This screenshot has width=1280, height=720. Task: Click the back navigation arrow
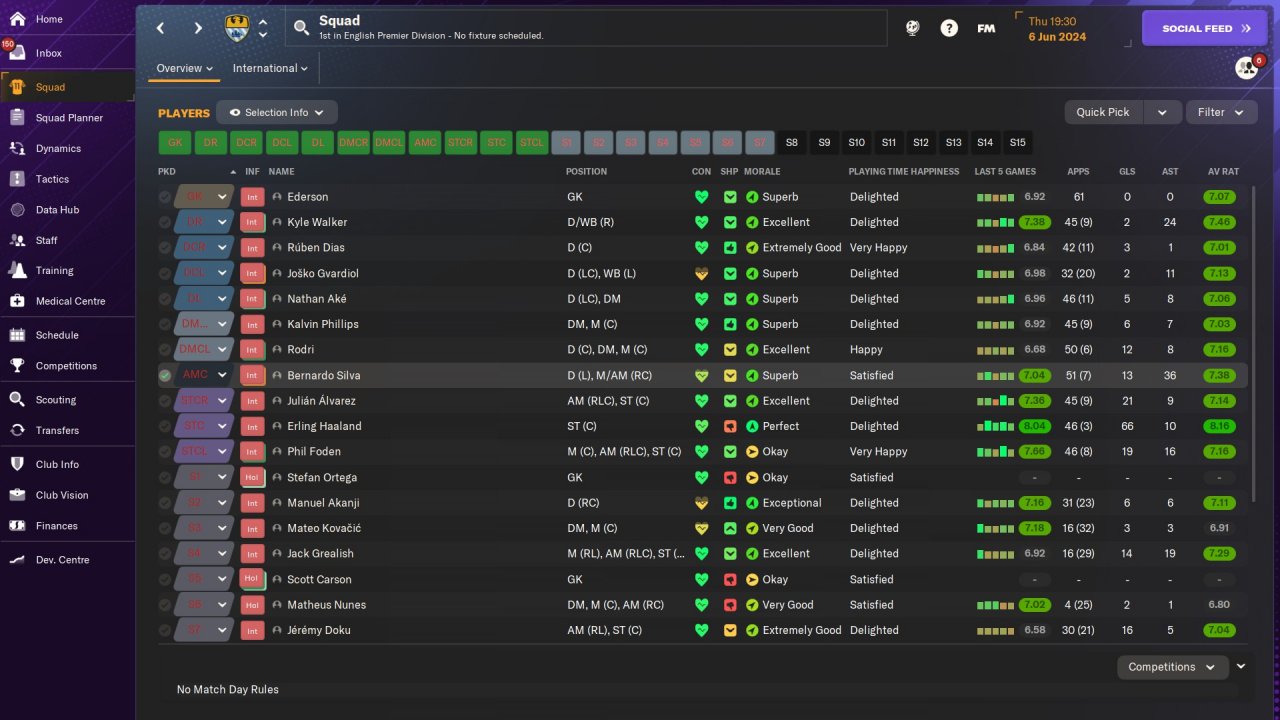pyautogui.click(x=160, y=28)
